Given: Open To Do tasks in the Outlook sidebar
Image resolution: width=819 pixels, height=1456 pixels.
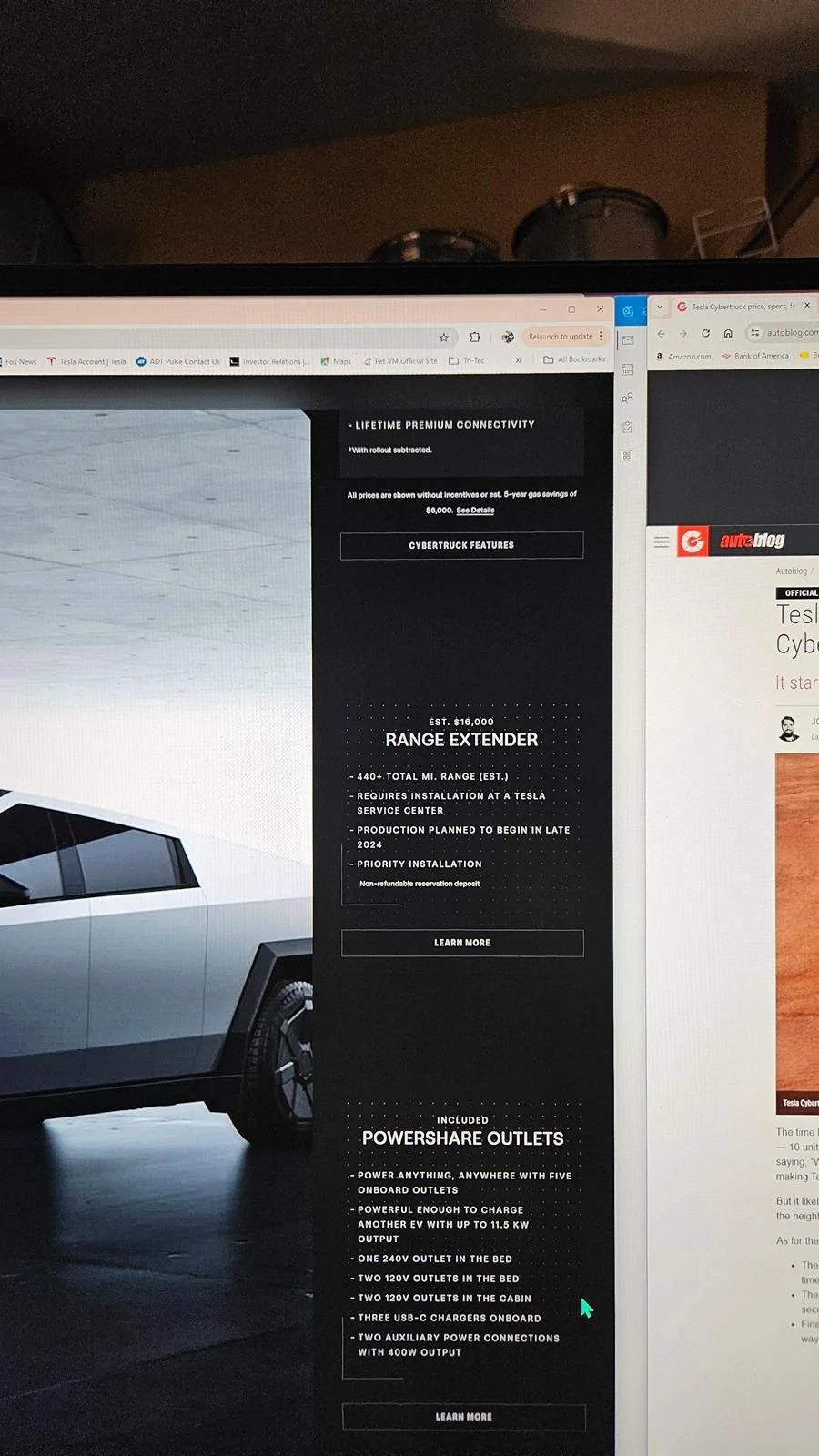Looking at the screenshot, I should (x=627, y=427).
